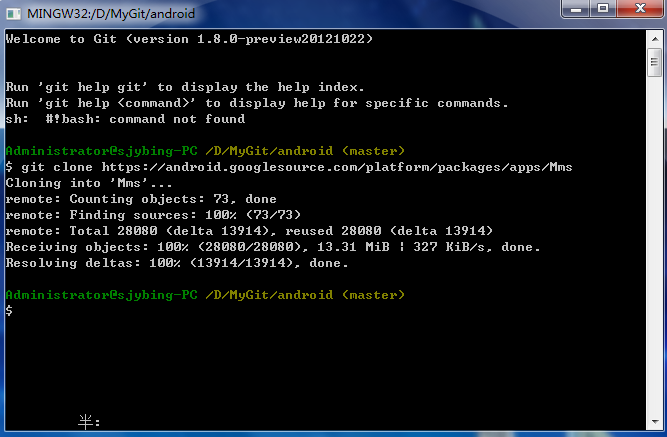Click the vertical scrollbar thumb
The height and width of the screenshot is (437, 667).
point(654,63)
